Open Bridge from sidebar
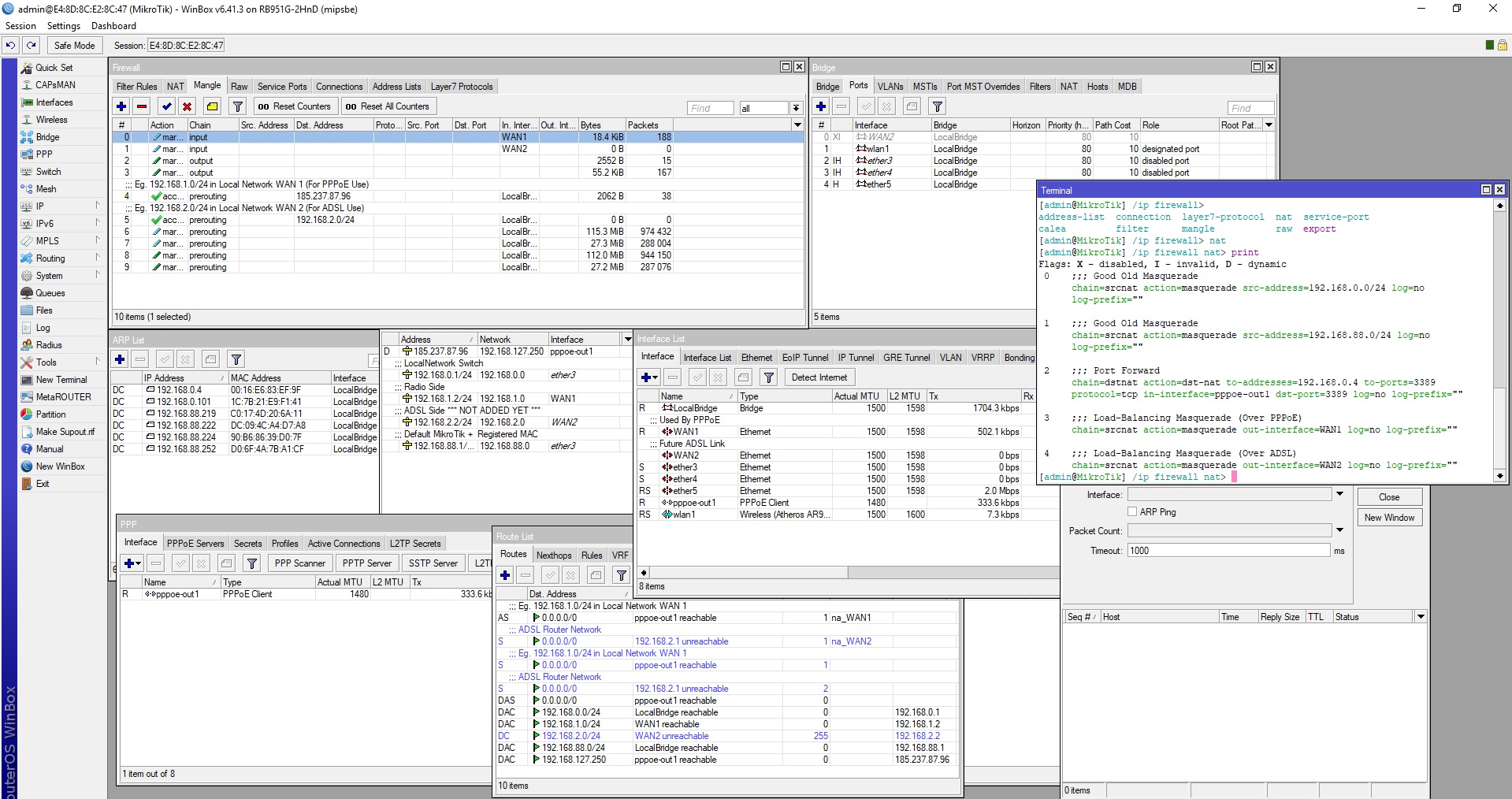The width and height of the screenshot is (1512, 799). coord(47,137)
